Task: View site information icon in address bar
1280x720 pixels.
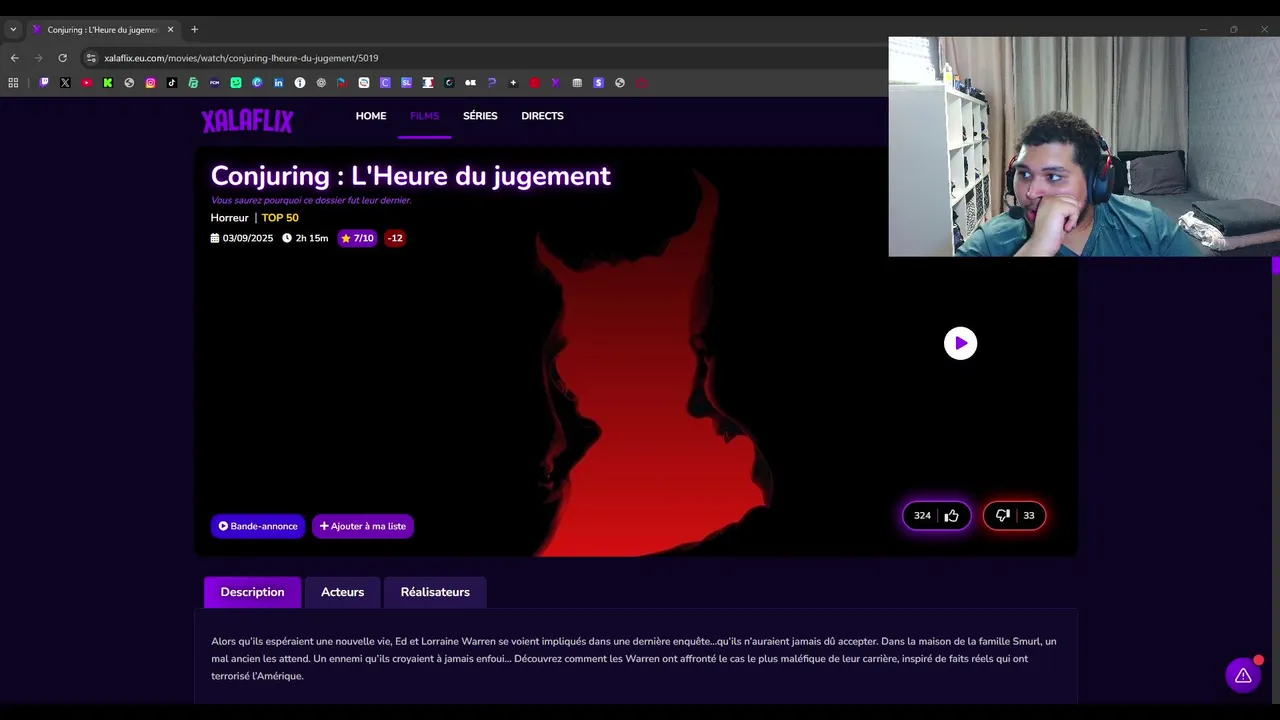Action: 91,58
